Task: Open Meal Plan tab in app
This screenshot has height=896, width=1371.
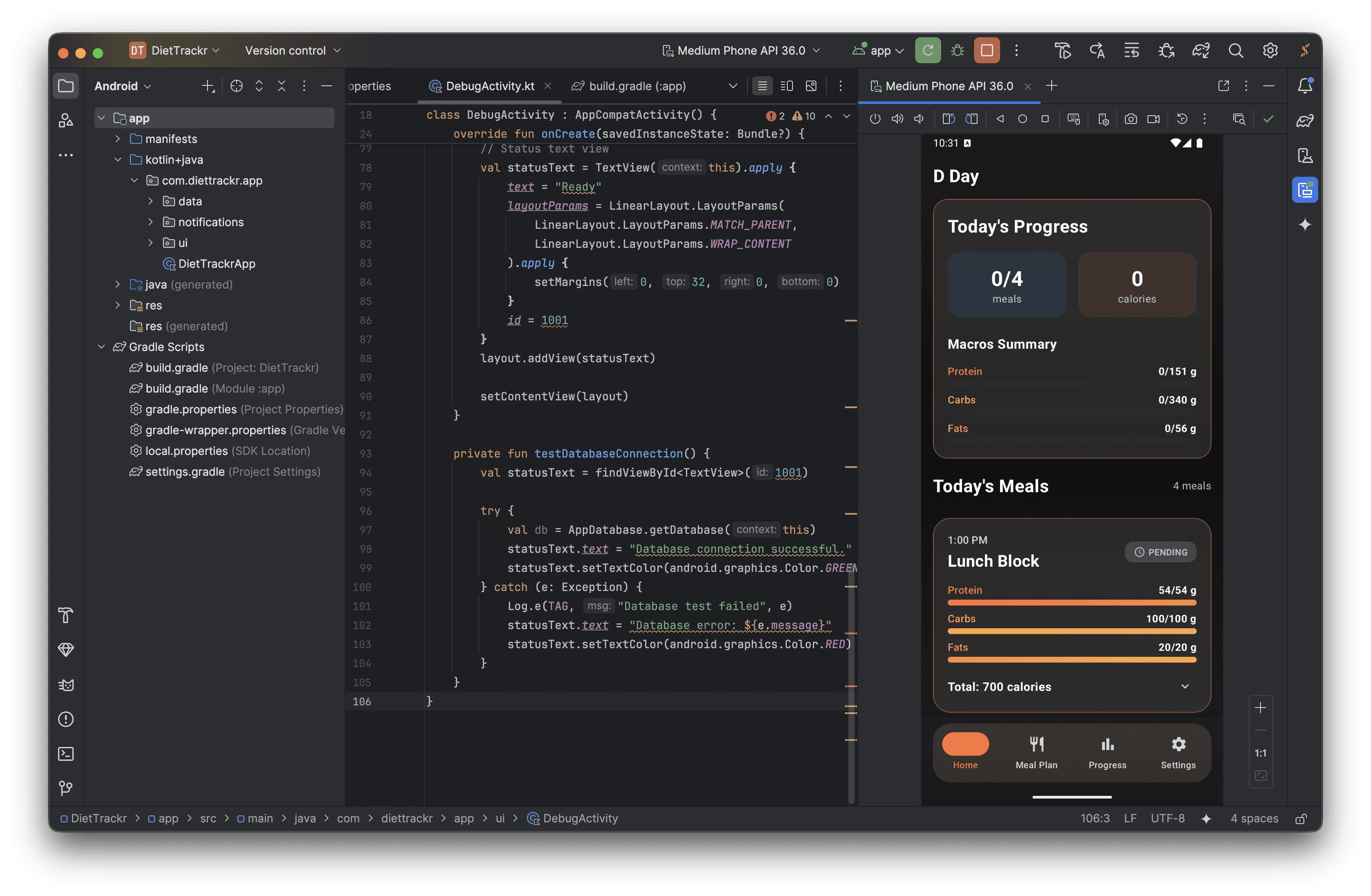Action: click(x=1036, y=752)
